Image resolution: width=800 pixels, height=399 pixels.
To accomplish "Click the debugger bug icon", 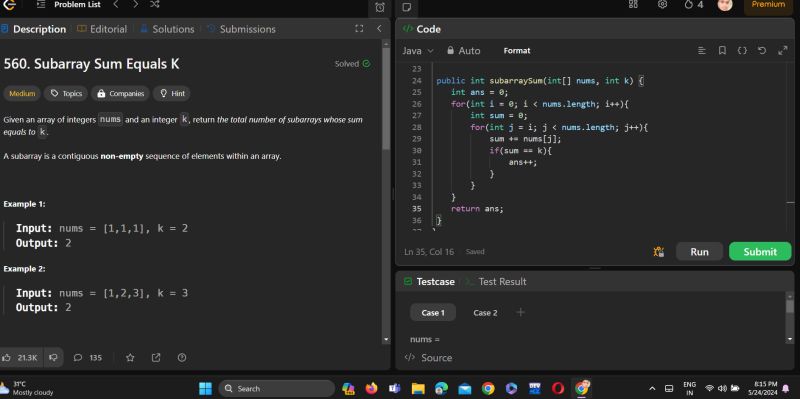I will coord(659,252).
